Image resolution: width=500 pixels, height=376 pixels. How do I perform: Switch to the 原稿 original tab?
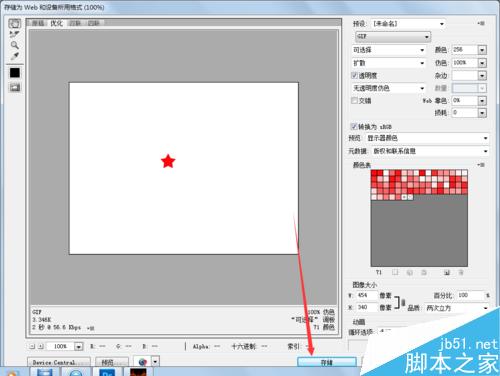pyautogui.click(x=38, y=23)
